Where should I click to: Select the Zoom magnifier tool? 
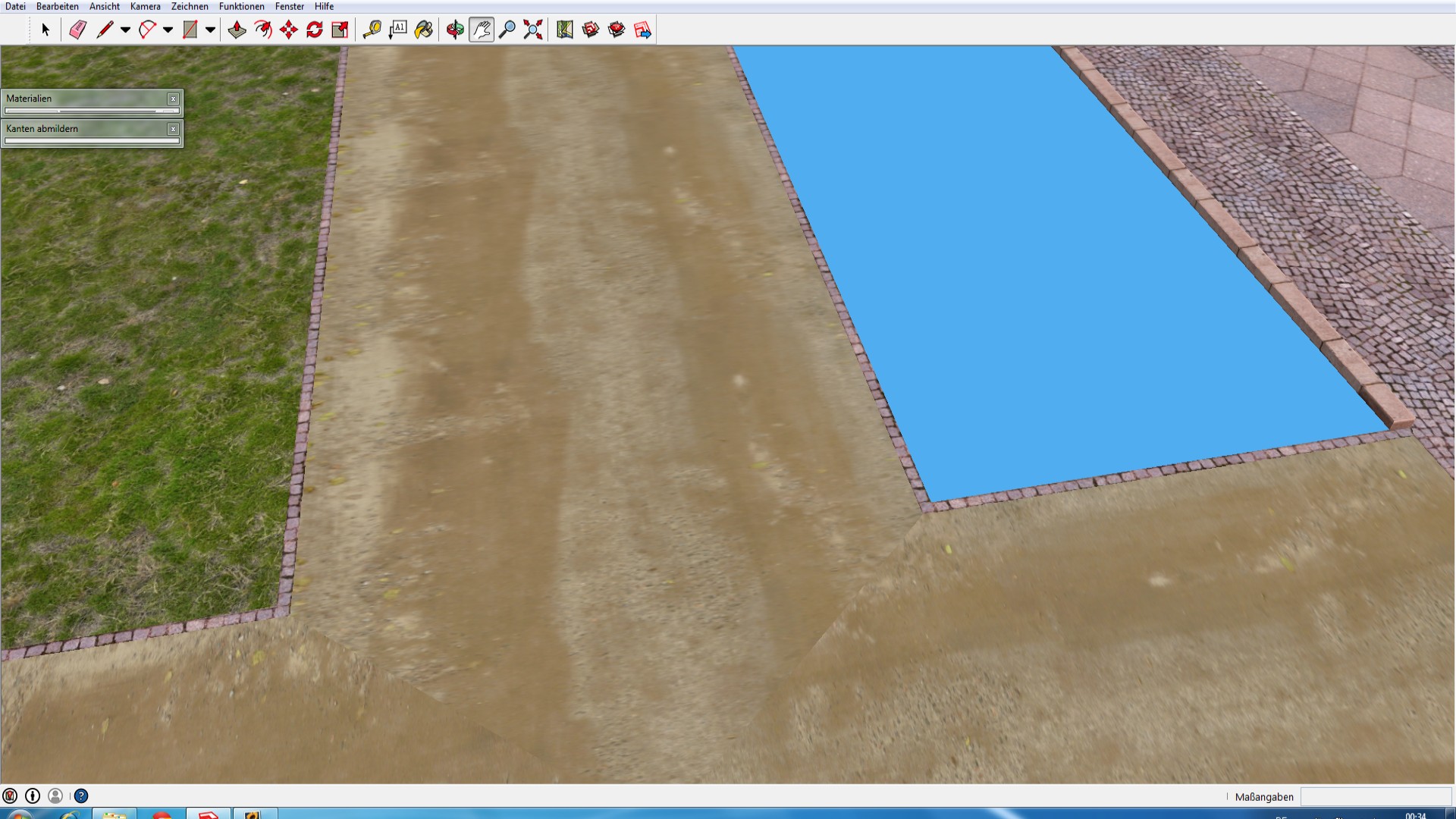(507, 30)
